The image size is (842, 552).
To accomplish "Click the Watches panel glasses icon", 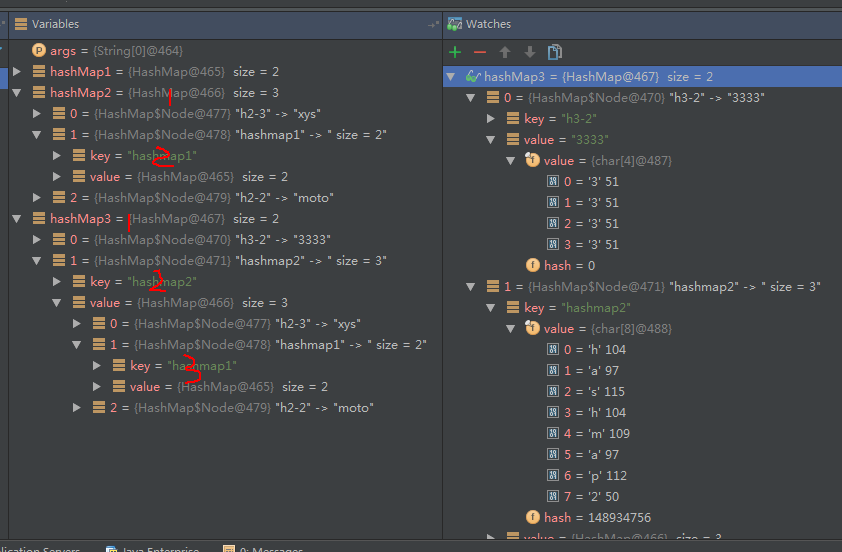I will (x=455, y=23).
